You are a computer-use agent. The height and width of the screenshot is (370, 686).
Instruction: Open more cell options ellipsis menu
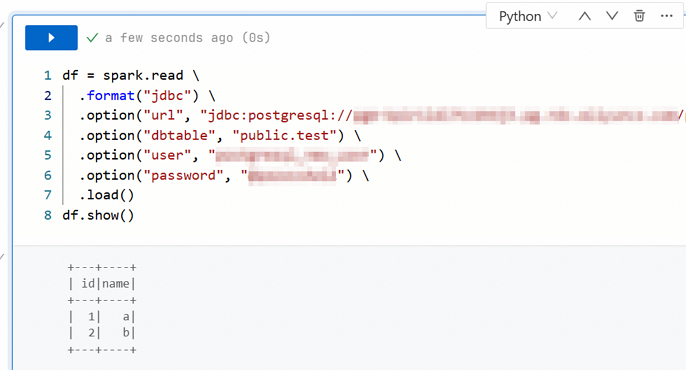[666, 16]
